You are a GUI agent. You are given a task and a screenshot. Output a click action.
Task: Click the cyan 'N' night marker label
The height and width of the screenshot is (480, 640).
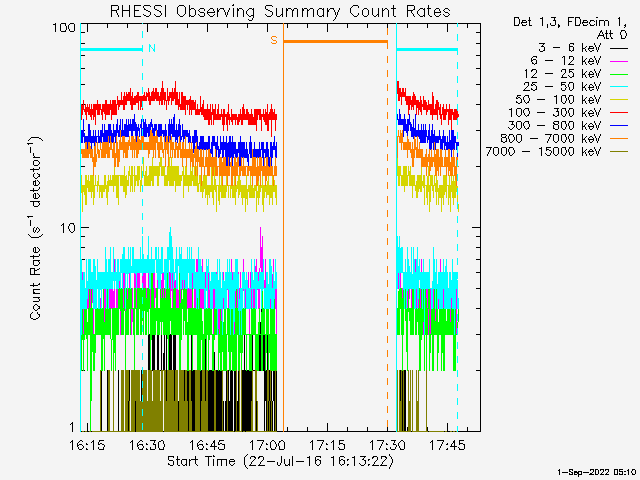[x=152, y=48]
